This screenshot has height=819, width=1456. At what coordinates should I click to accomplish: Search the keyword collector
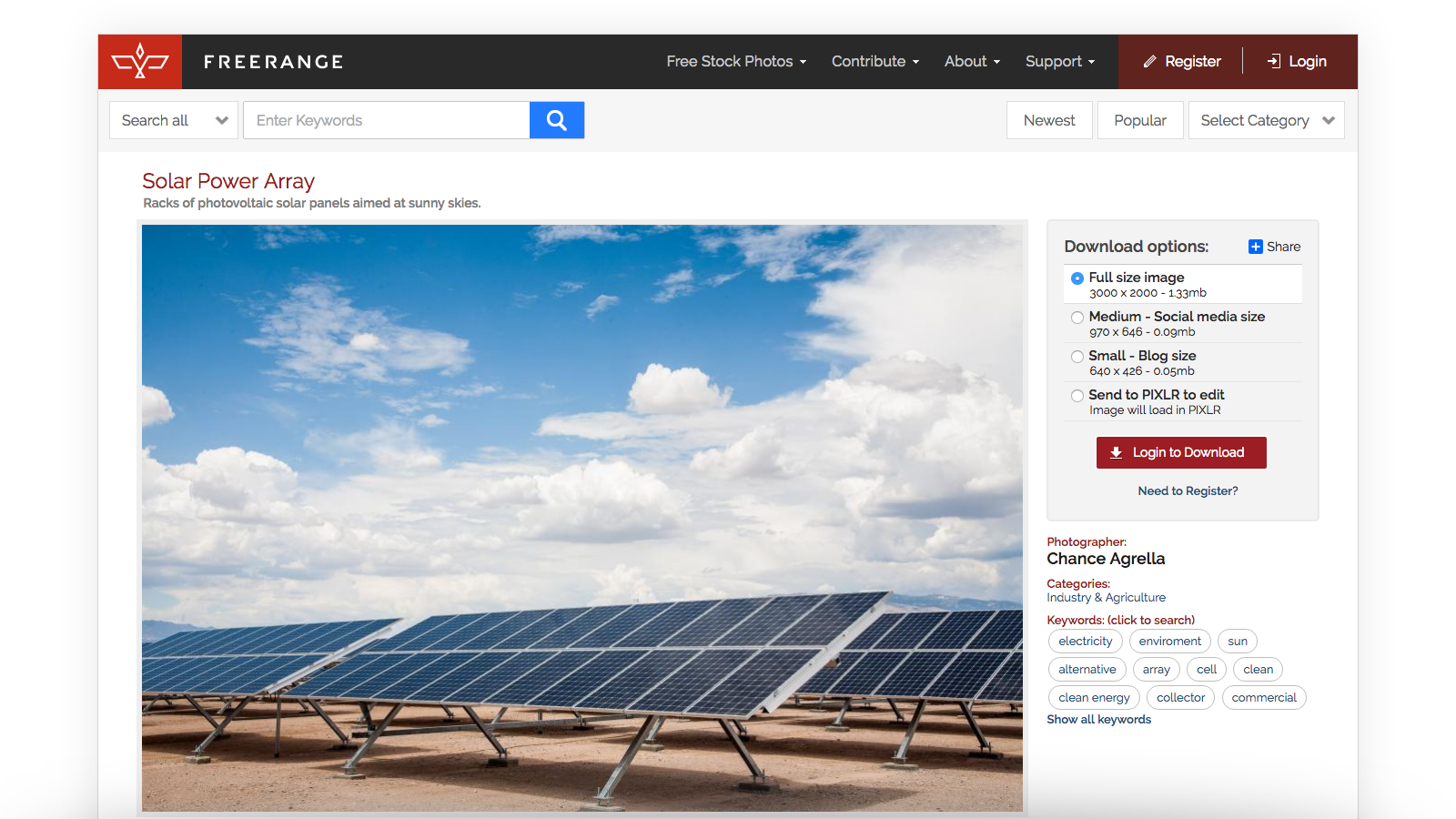pos(1180,698)
